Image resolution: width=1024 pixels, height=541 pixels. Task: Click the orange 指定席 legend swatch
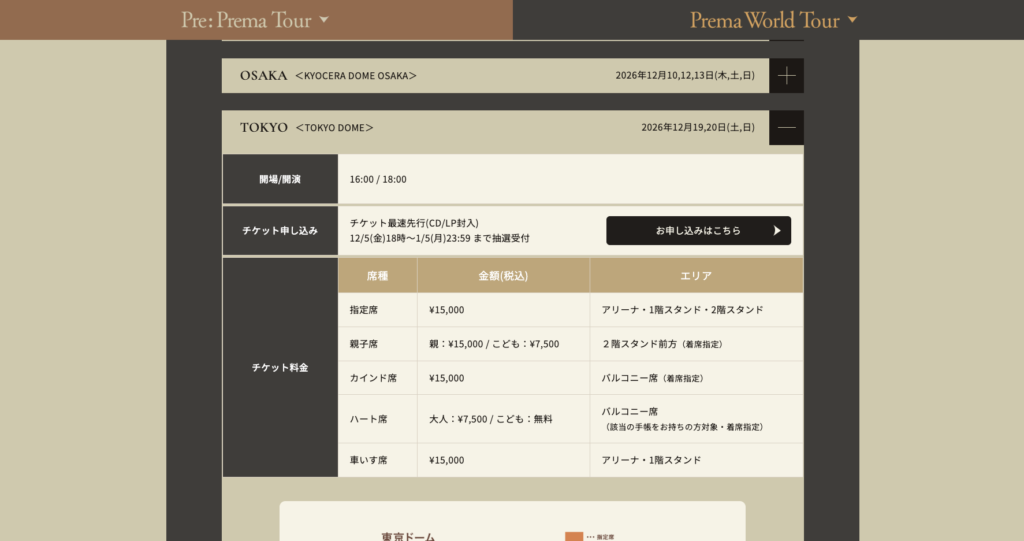(x=573, y=536)
